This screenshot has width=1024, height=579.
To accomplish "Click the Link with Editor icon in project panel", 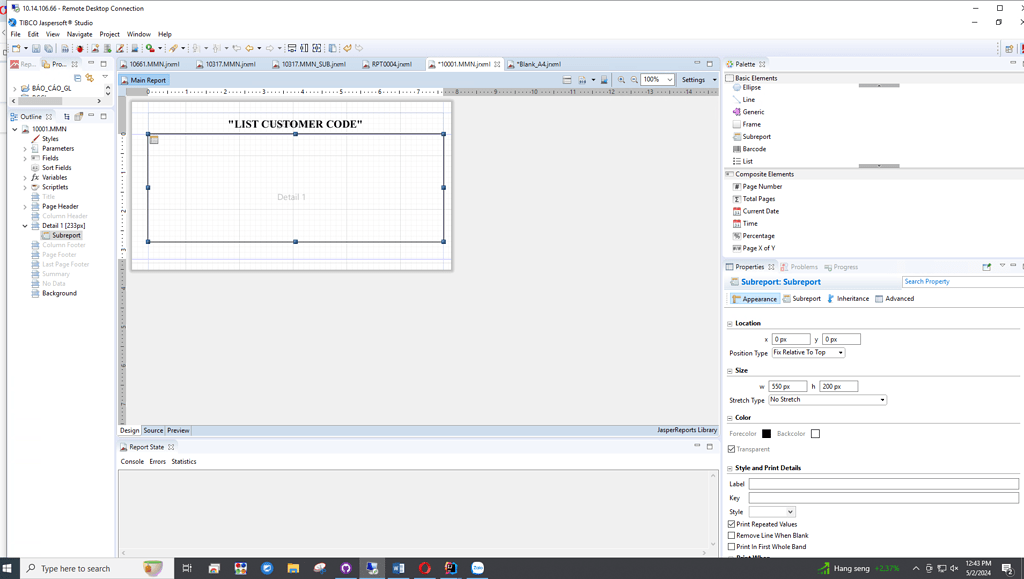I will (x=89, y=78).
